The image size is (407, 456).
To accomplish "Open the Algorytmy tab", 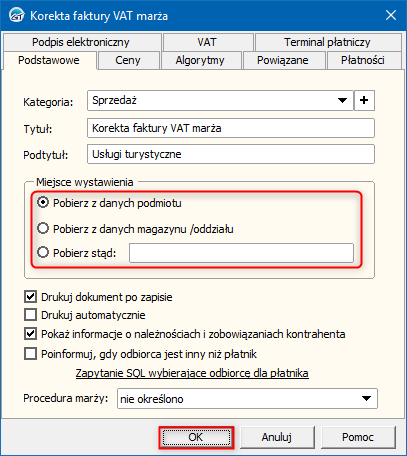I will click(x=200, y=60).
